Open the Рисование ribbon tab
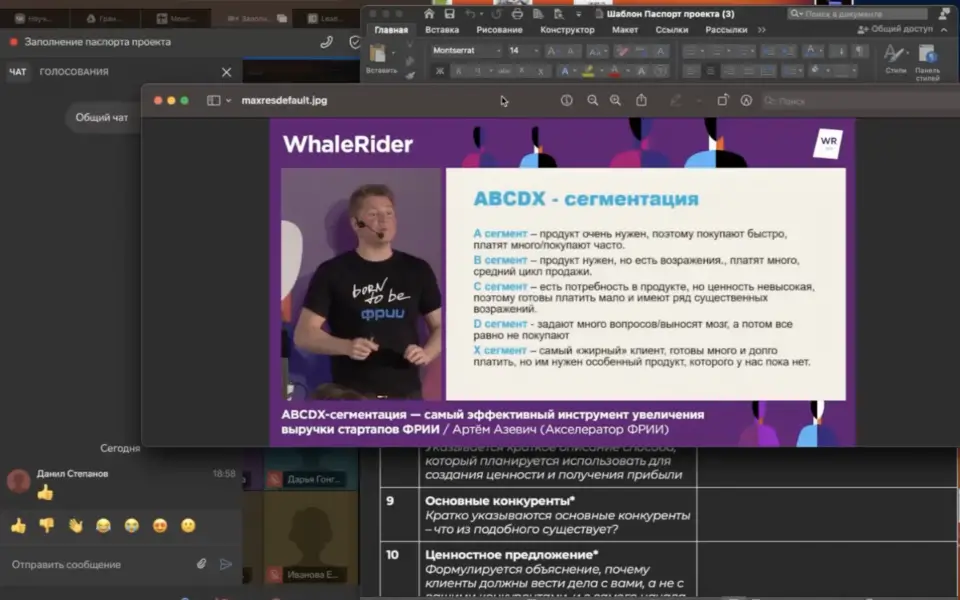 pyautogui.click(x=500, y=29)
